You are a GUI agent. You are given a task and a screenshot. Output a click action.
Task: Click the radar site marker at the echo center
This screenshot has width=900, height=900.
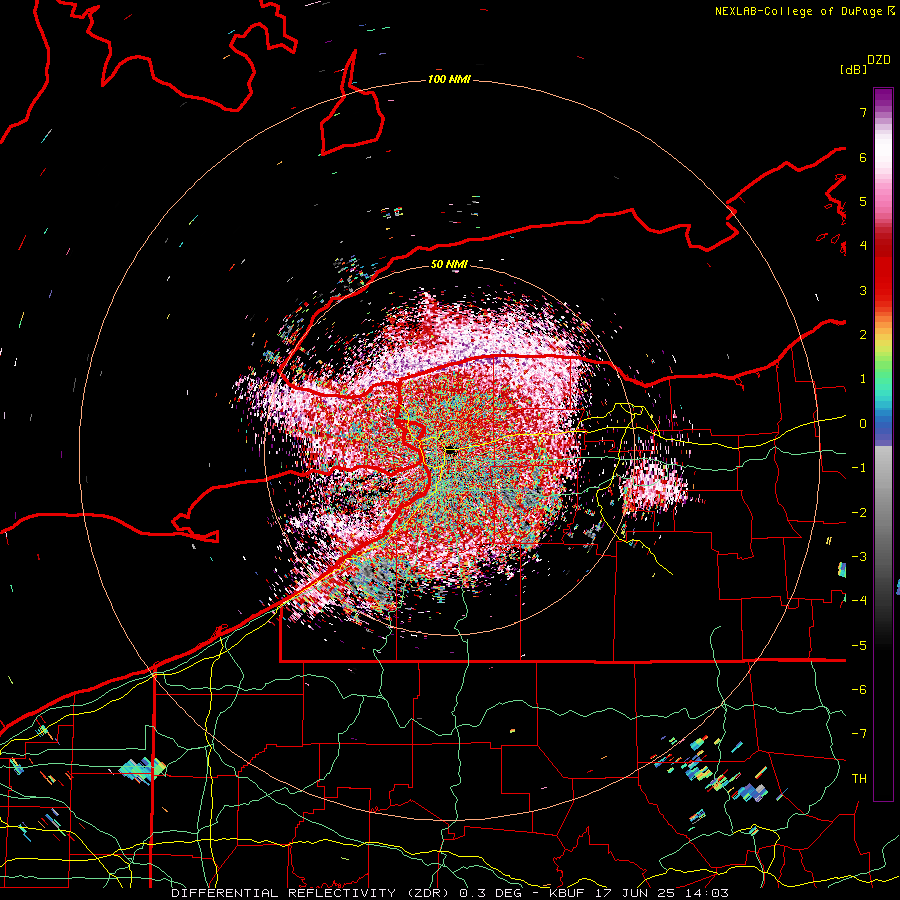451,451
